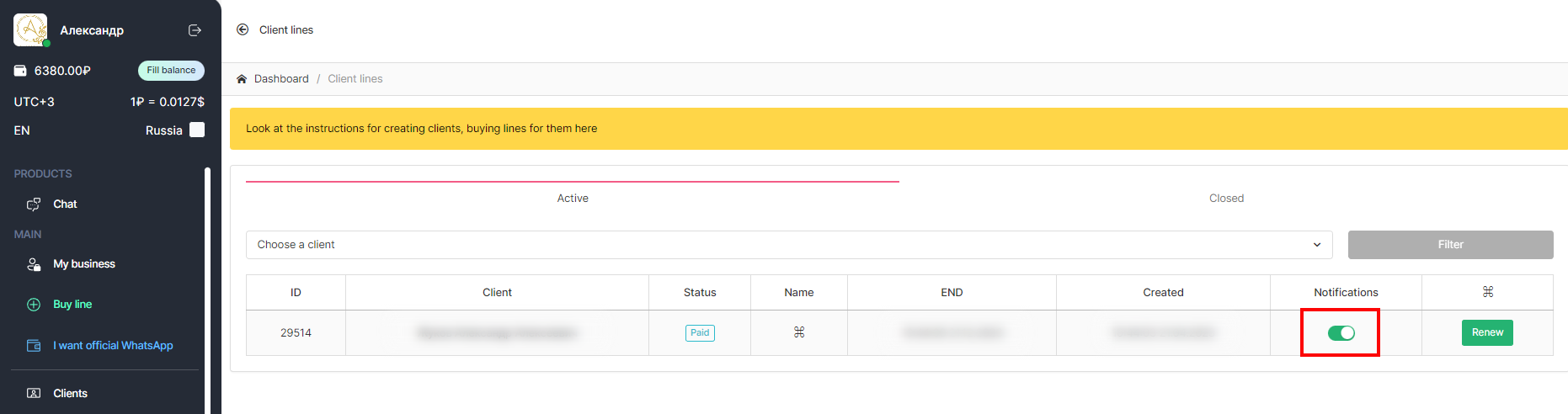Click the official WhatsApp icon in sidebar

pyautogui.click(x=34, y=346)
